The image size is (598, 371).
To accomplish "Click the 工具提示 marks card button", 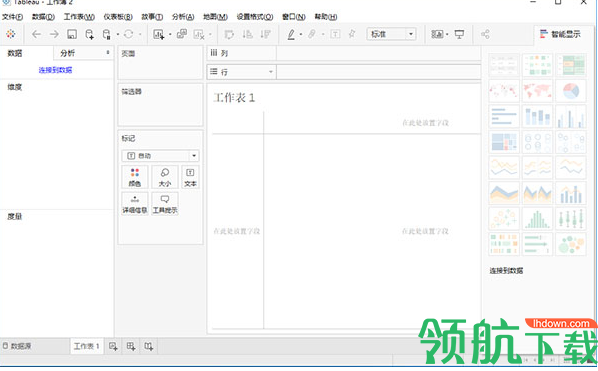I will tap(165, 204).
